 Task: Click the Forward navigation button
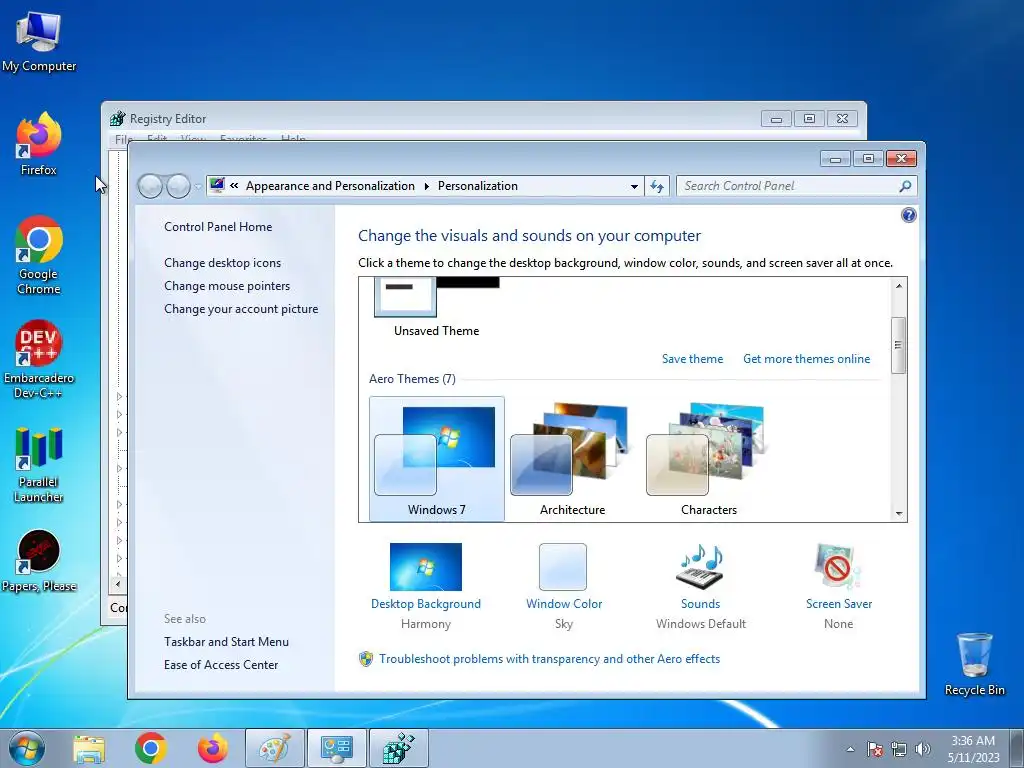click(x=178, y=186)
